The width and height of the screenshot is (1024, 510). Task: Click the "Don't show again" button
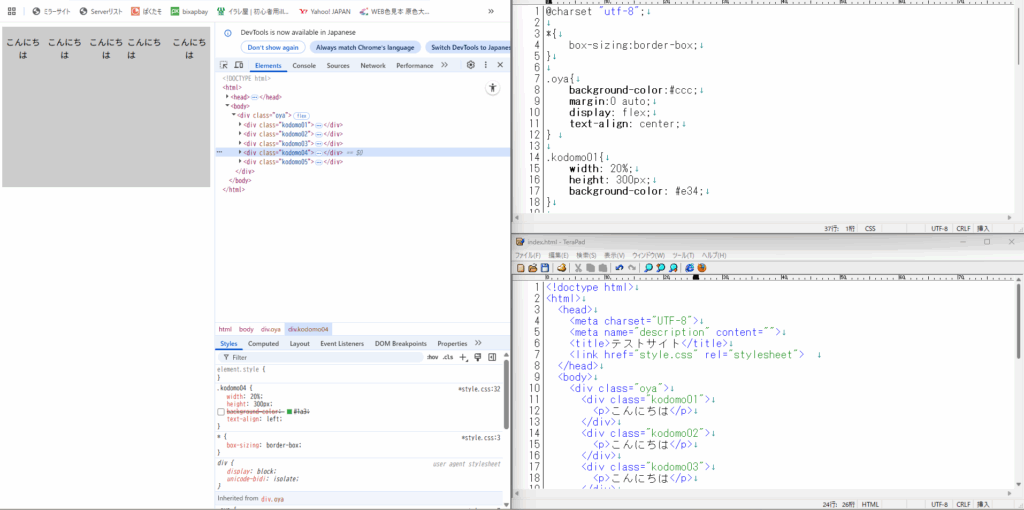click(x=273, y=47)
